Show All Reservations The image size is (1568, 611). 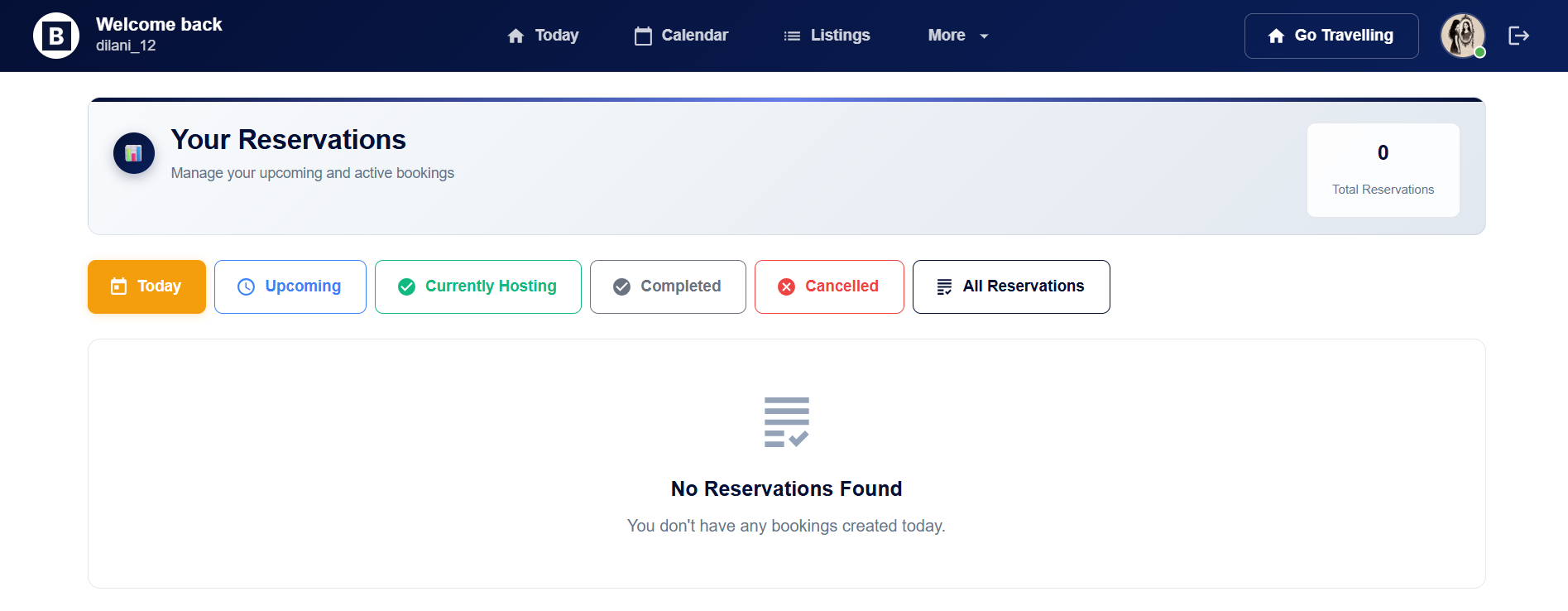(x=1010, y=286)
